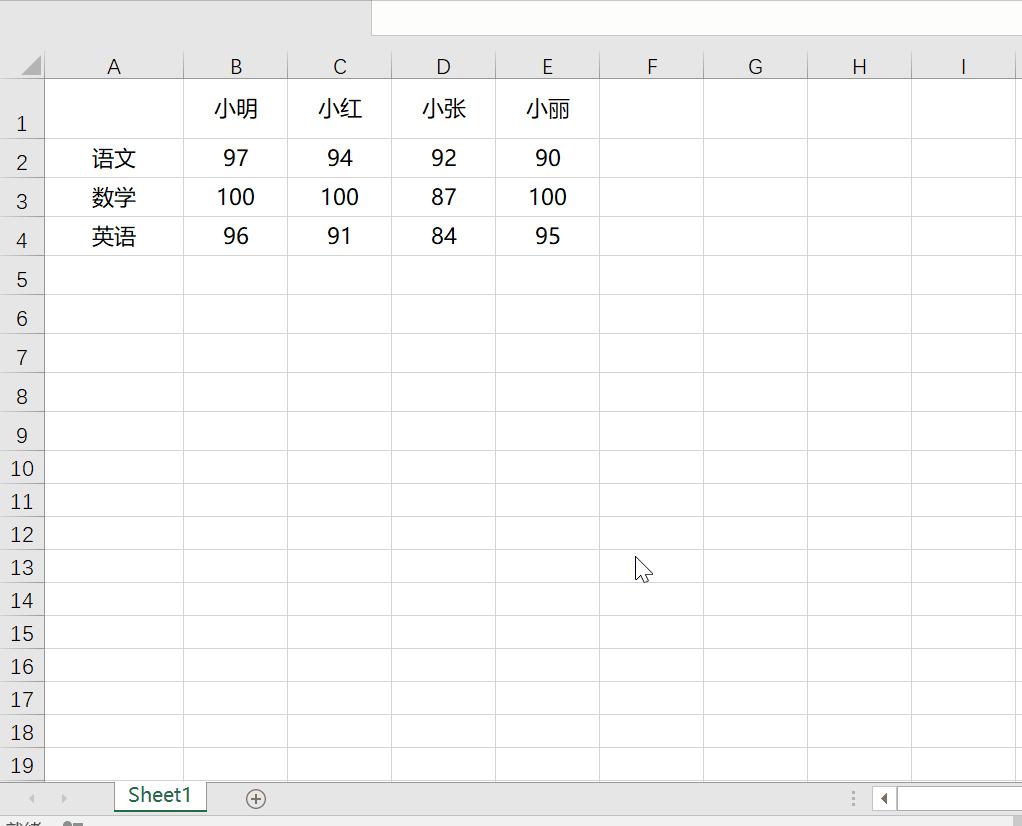Click the previous sheet navigation arrow
The image size is (1022, 826).
coord(32,798)
